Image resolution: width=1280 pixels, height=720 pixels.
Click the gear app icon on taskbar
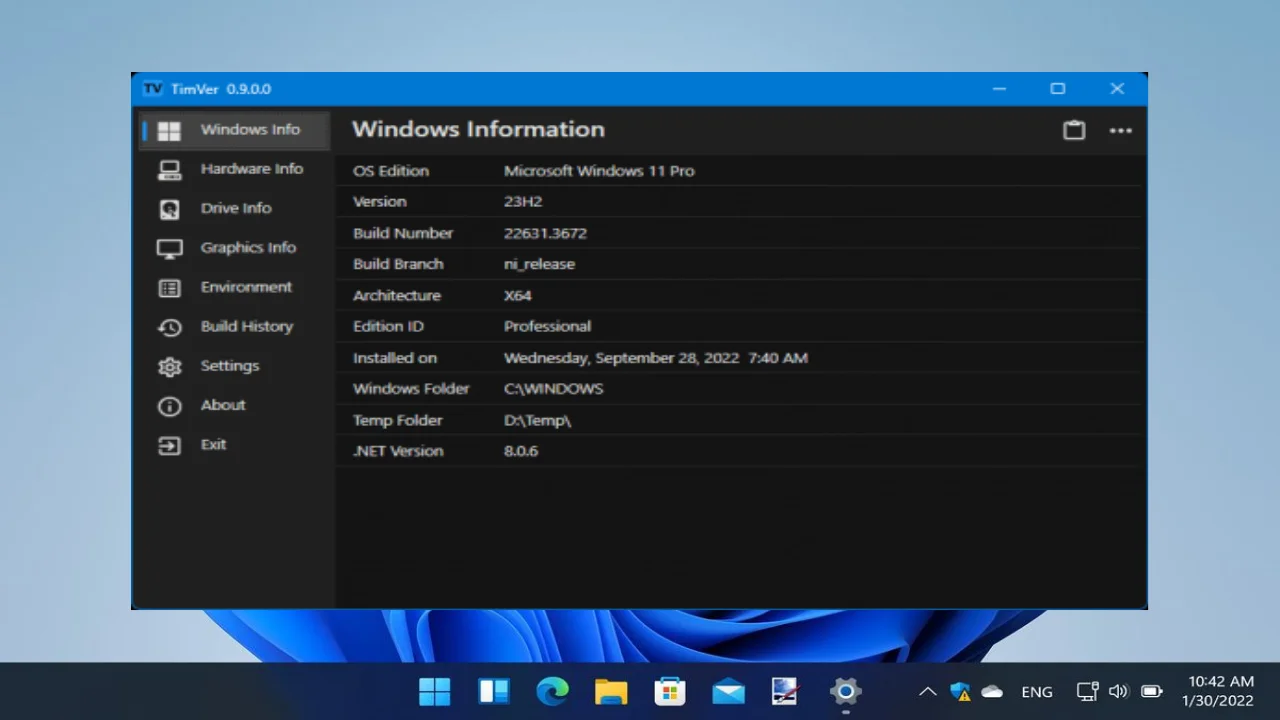[x=845, y=691]
